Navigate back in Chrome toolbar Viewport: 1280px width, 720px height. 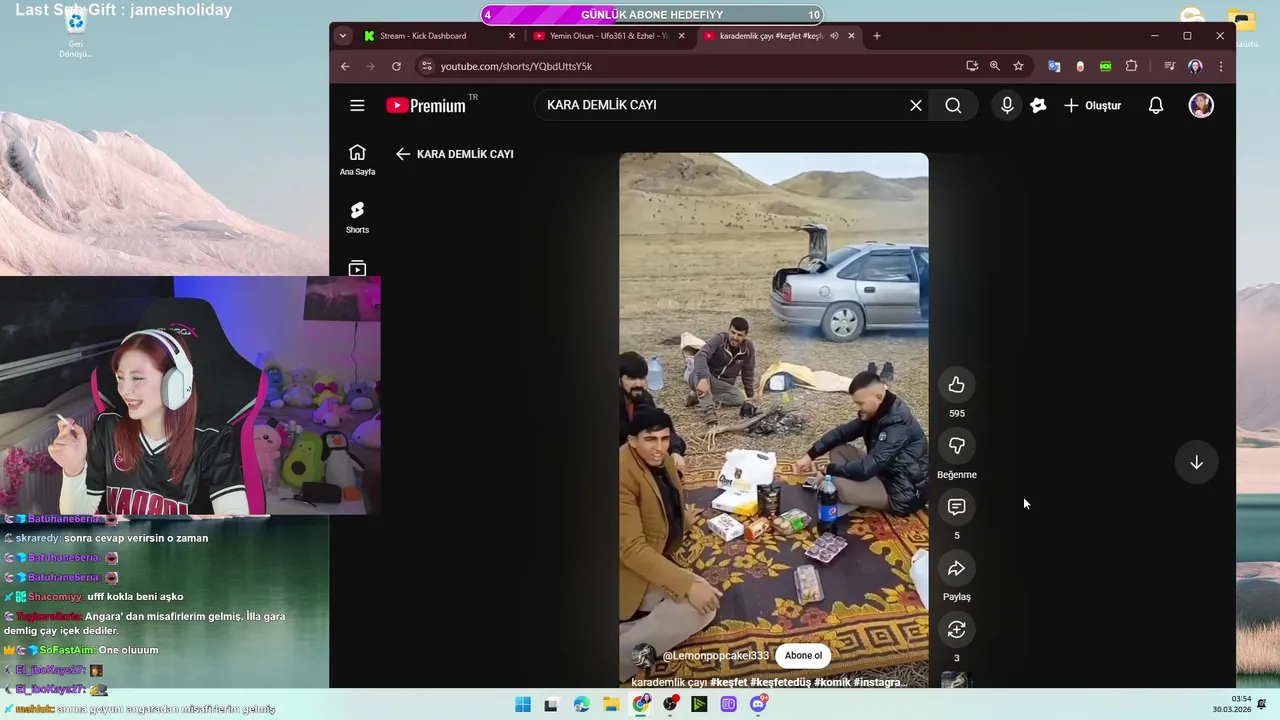pos(345,66)
